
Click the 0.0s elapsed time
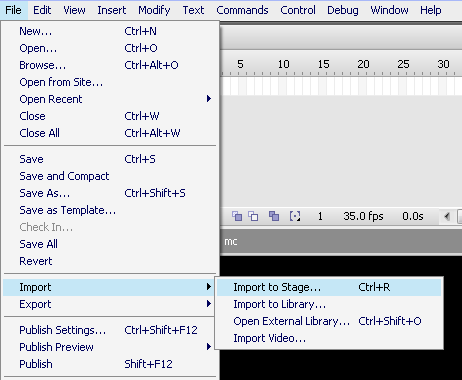tap(413, 216)
